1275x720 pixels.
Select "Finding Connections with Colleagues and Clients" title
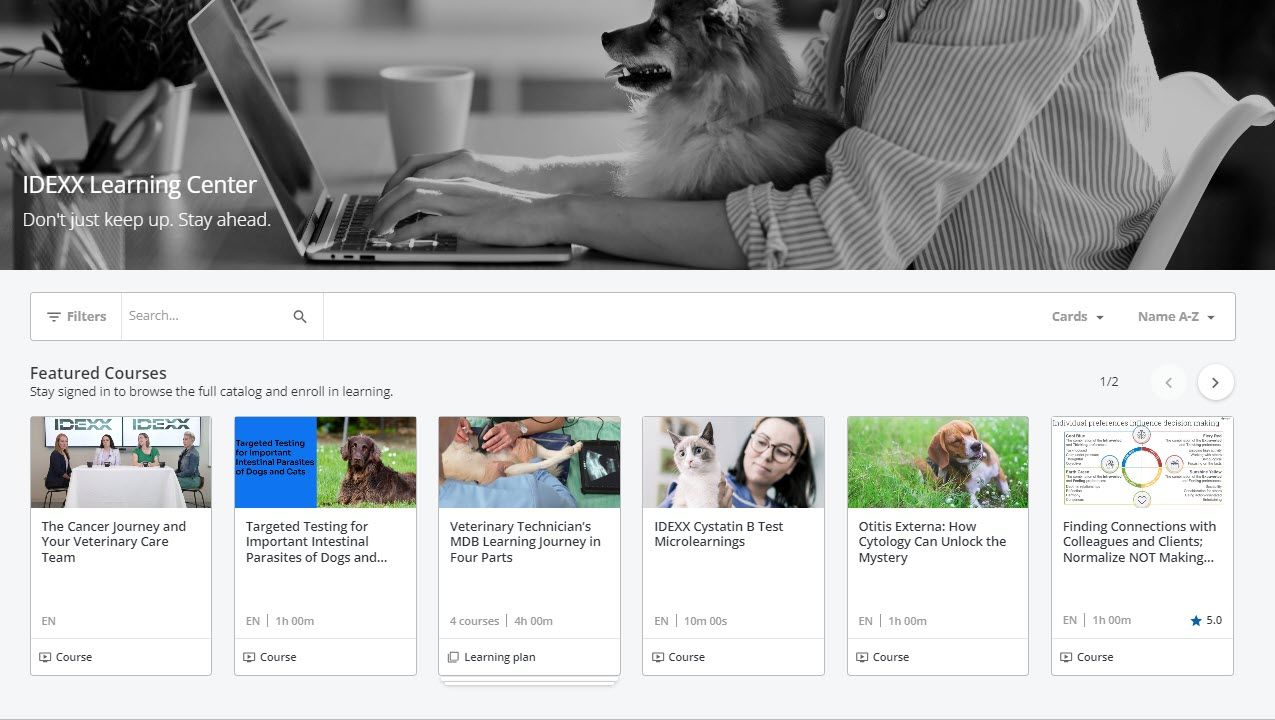(x=1139, y=542)
